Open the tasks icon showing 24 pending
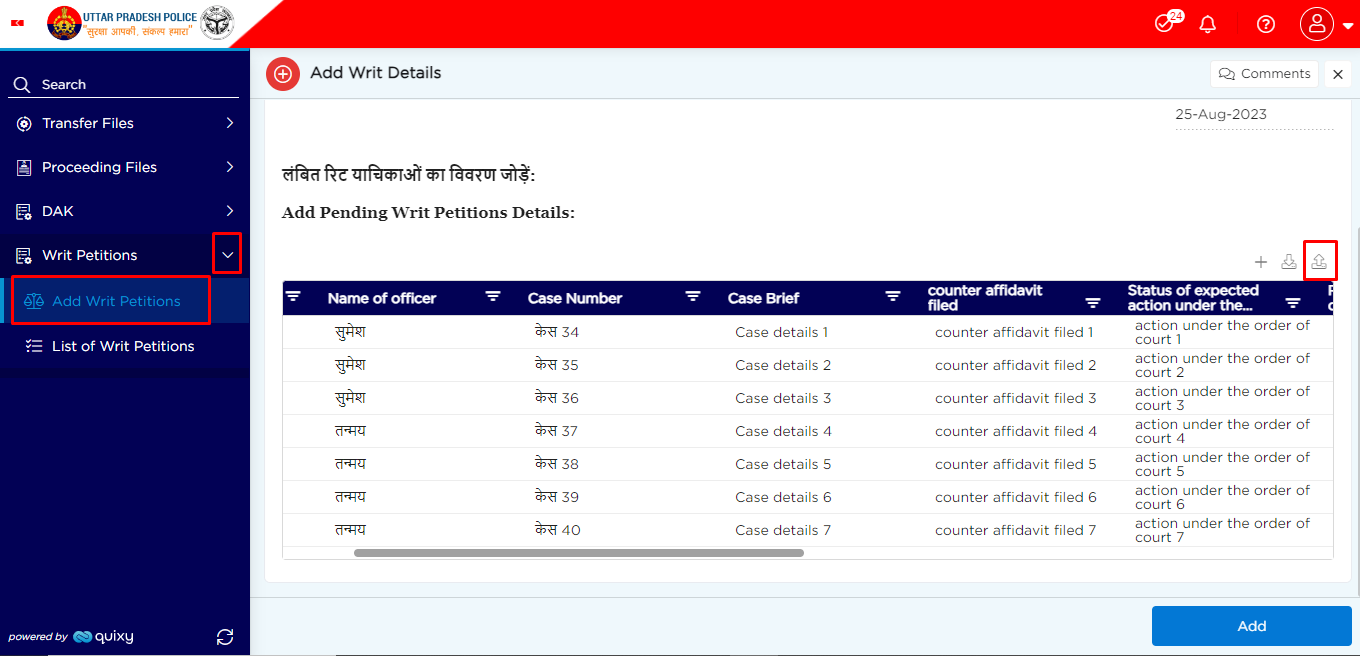 click(x=1164, y=21)
